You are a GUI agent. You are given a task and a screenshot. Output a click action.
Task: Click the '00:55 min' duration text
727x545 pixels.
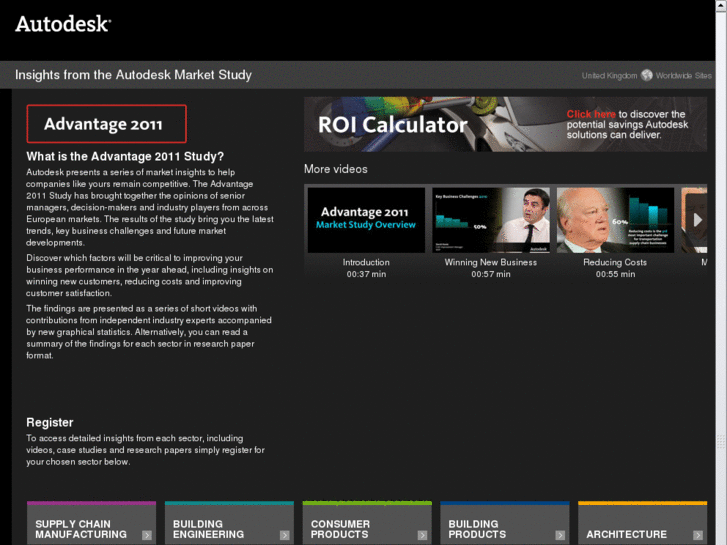[x=615, y=274]
